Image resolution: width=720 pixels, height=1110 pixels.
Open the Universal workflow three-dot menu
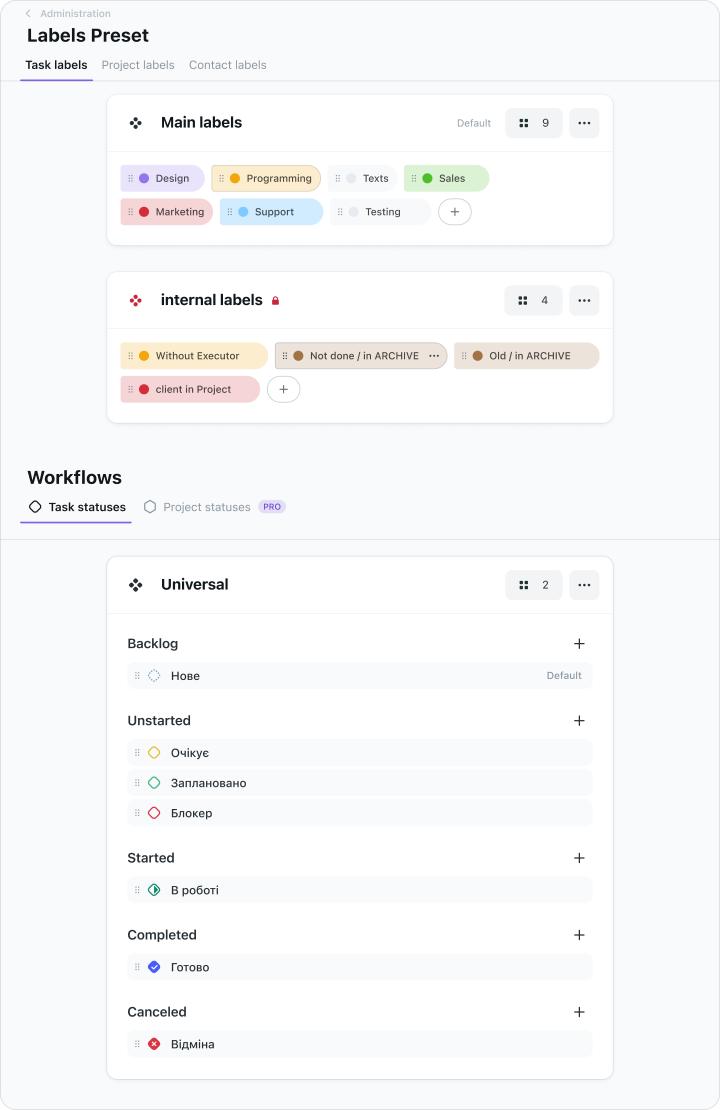584,585
